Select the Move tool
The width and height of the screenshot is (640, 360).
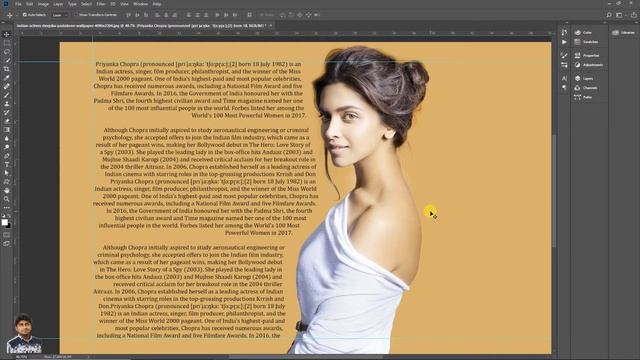point(7,35)
